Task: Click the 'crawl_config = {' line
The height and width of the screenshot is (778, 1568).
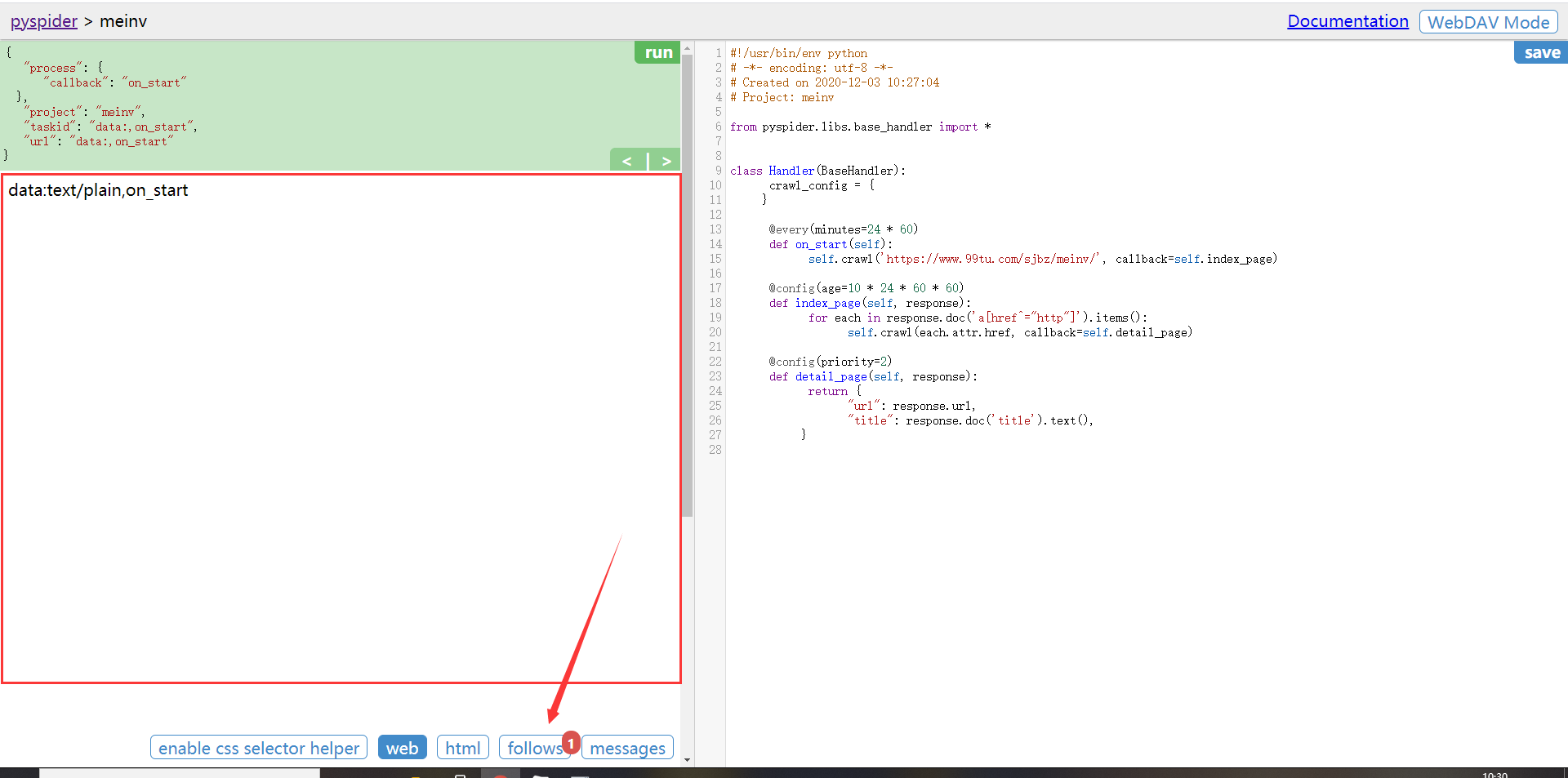Action: (x=822, y=185)
